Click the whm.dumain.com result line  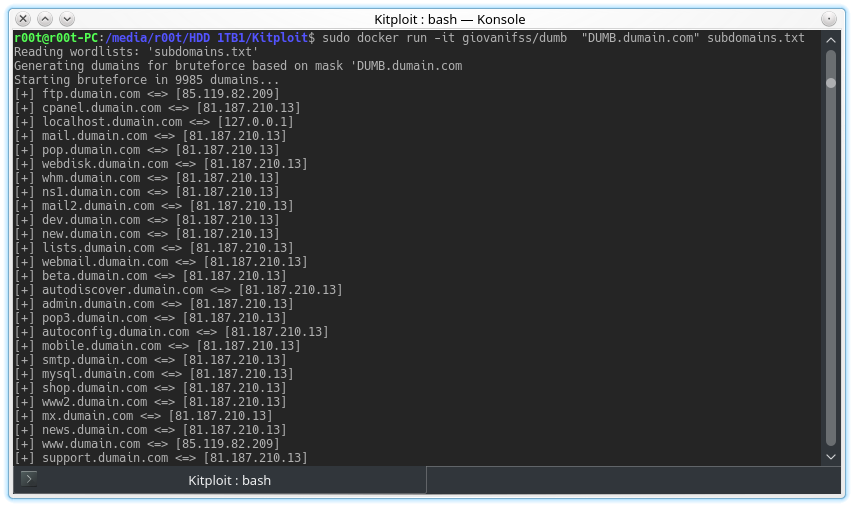pos(147,178)
